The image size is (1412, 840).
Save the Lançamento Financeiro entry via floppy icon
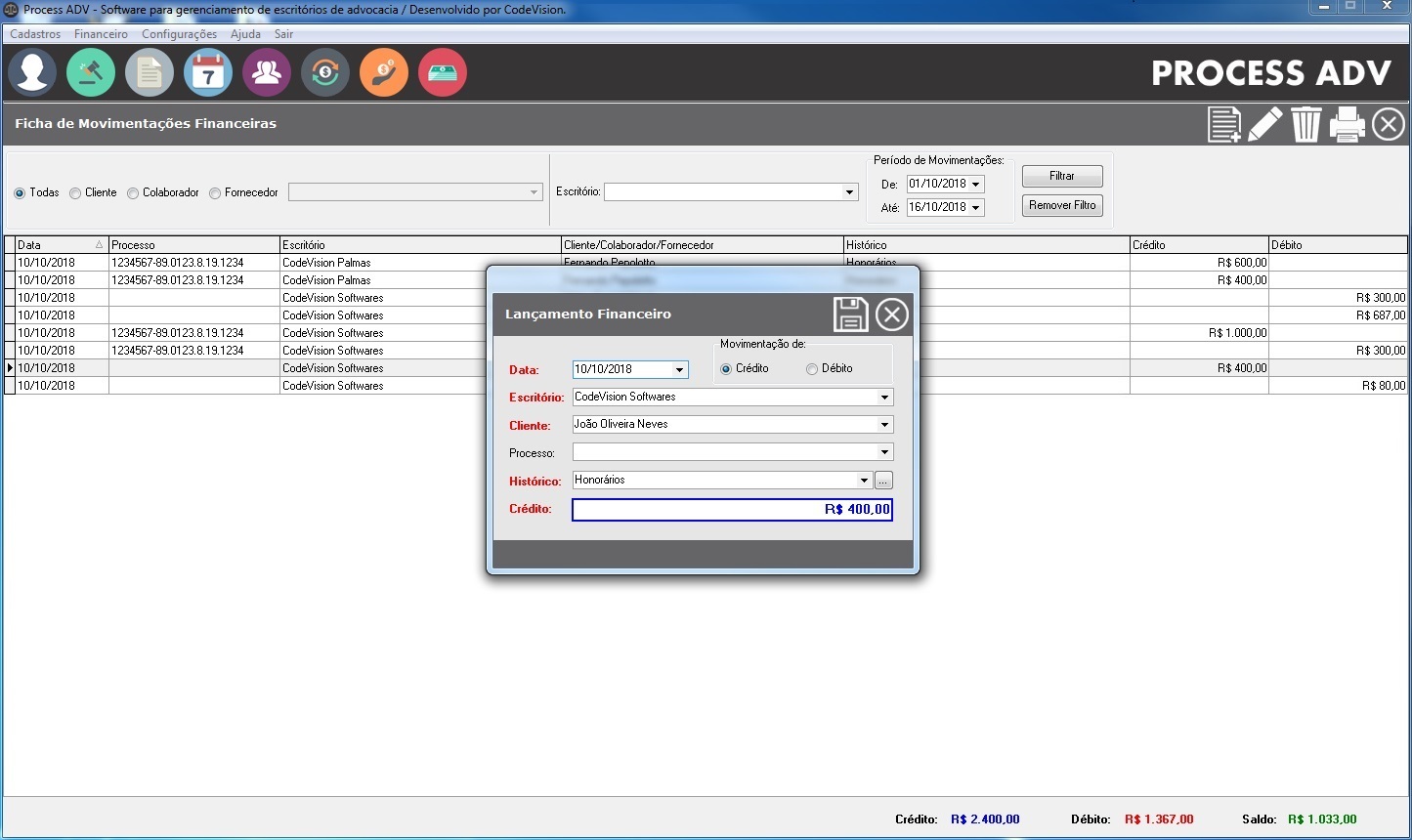(850, 315)
